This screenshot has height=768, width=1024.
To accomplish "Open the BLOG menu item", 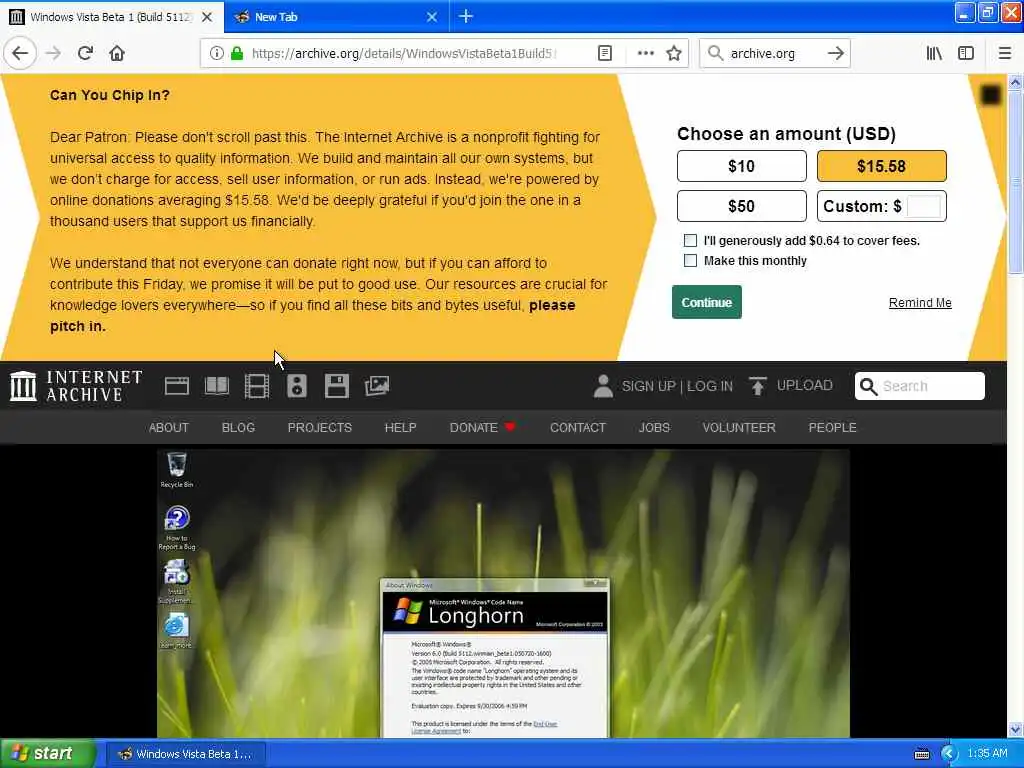I will click(238, 428).
